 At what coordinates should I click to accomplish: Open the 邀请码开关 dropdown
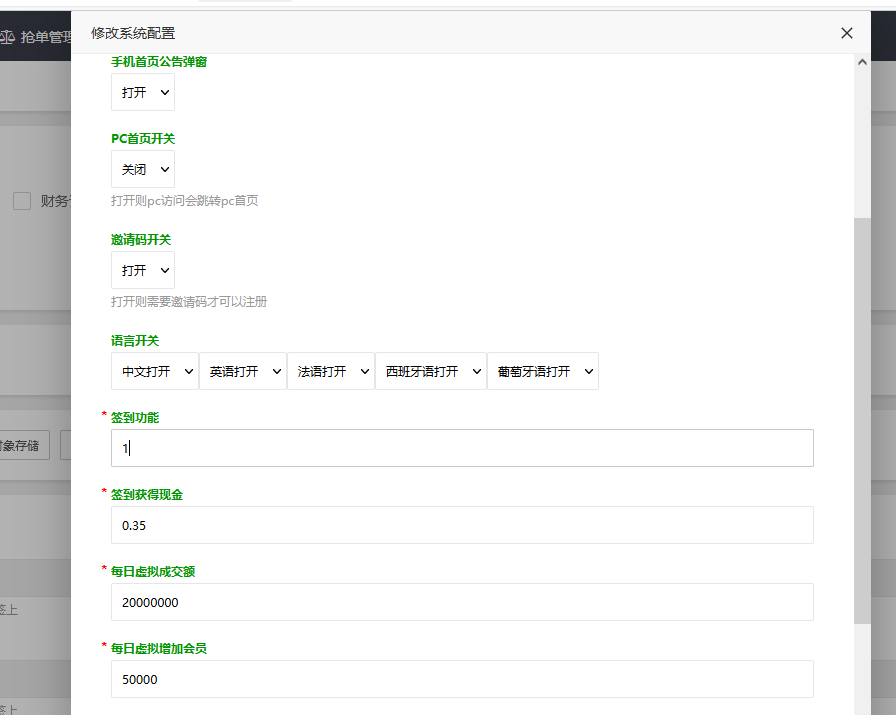(142, 270)
